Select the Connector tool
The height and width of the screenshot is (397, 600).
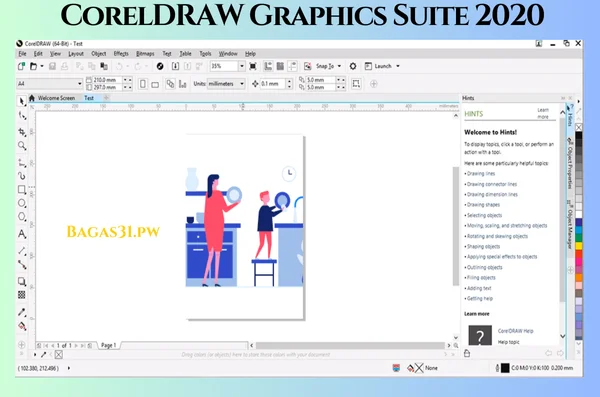(x=22, y=265)
